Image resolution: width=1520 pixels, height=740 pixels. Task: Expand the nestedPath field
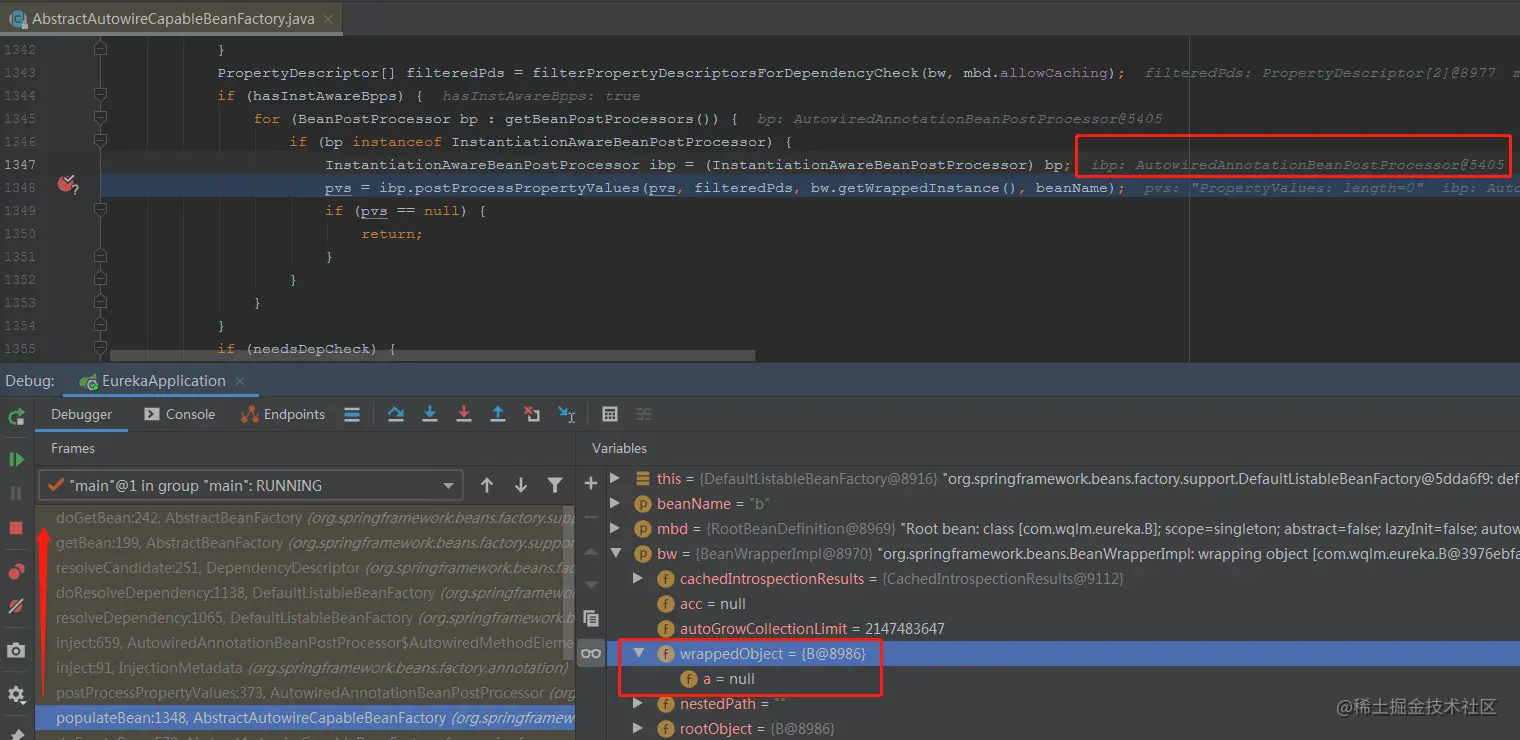pyautogui.click(x=638, y=703)
